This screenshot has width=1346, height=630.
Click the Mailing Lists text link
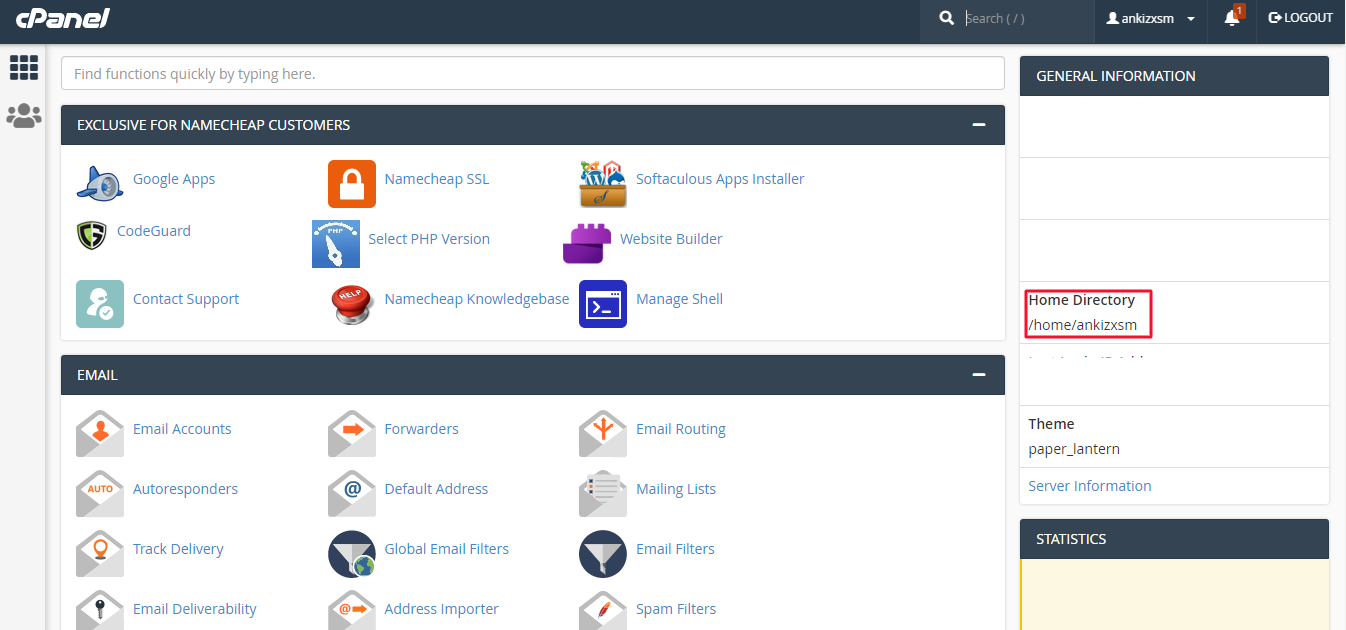point(676,489)
